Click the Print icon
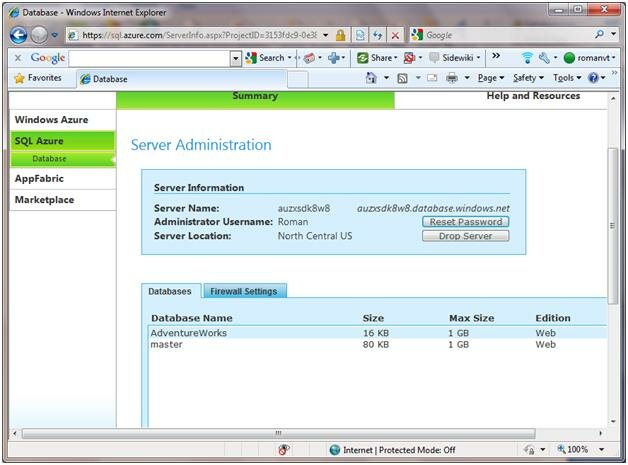628x465 pixels. pos(452,78)
